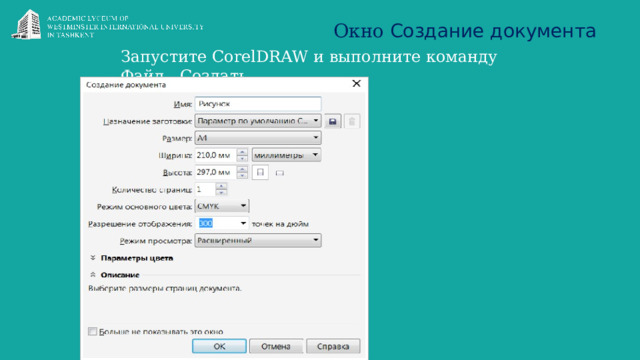Click the Отмена button
Image resolution: width=640 pixels, height=360 pixels.
click(276, 346)
